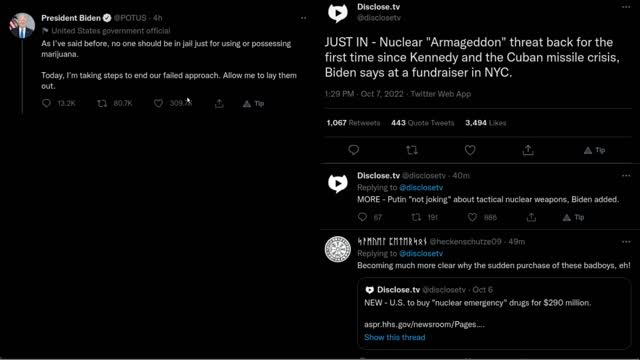The width and height of the screenshot is (640, 360).
Task: Share President Biden's tweet
Action: coord(219,103)
